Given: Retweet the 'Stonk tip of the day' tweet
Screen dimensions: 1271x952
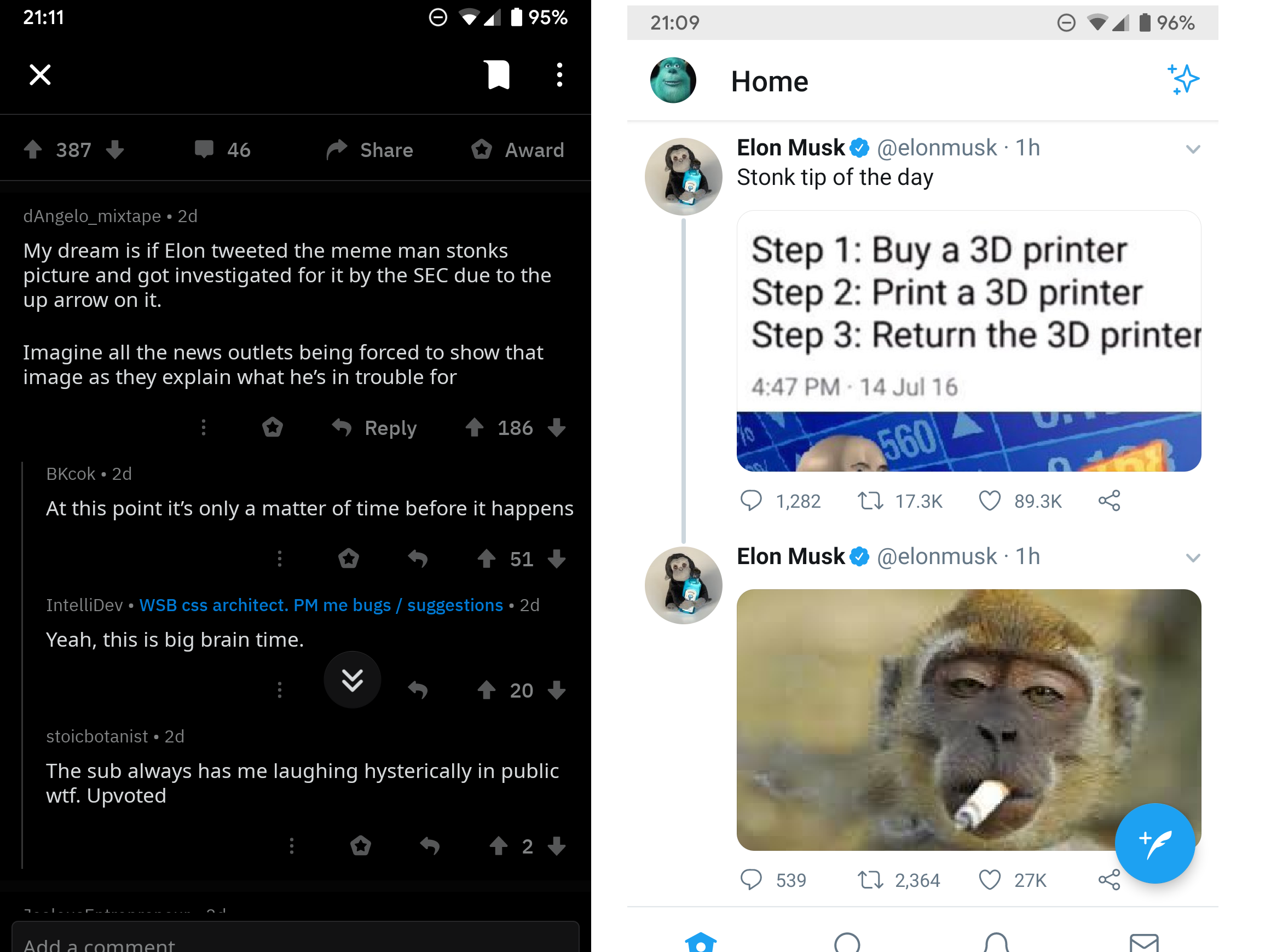Looking at the screenshot, I should coord(870,501).
